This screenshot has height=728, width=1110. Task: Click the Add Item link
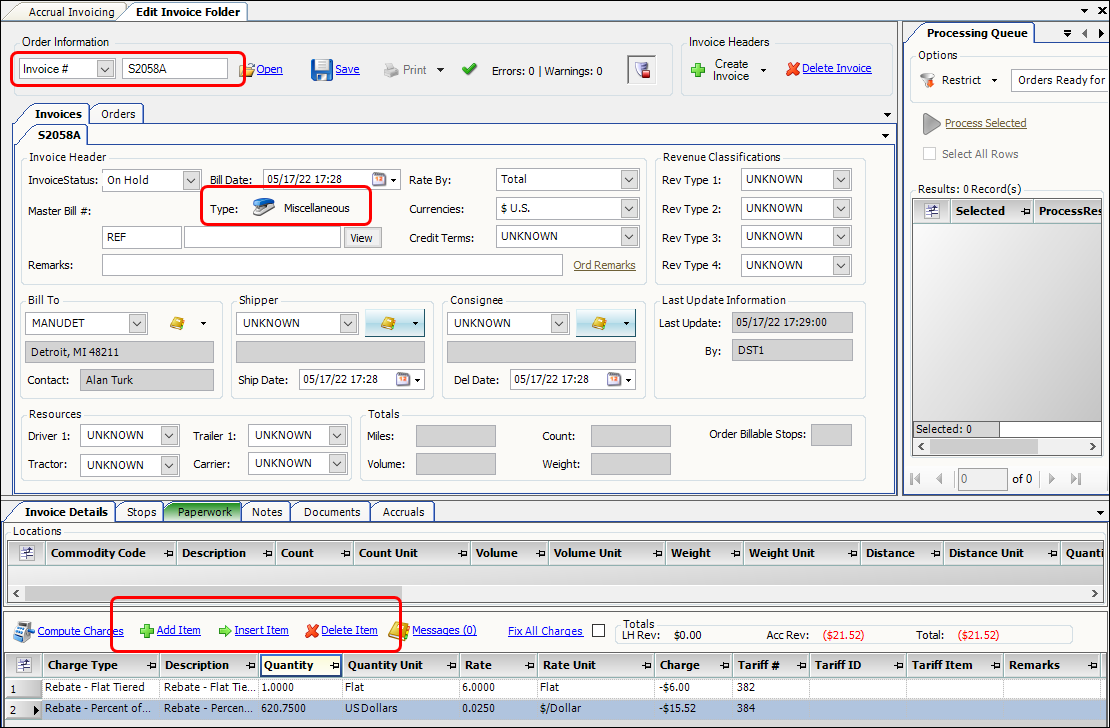178,631
